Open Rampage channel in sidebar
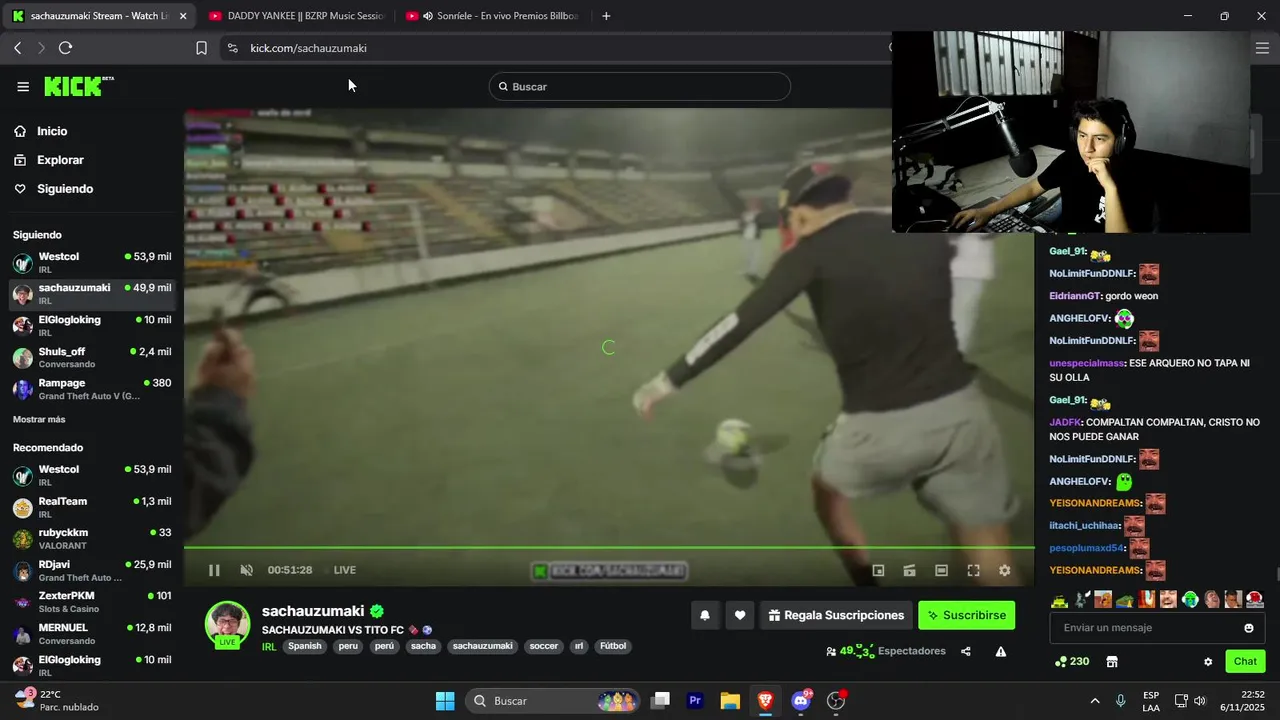The width and height of the screenshot is (1280, 720). click(91, 389)
